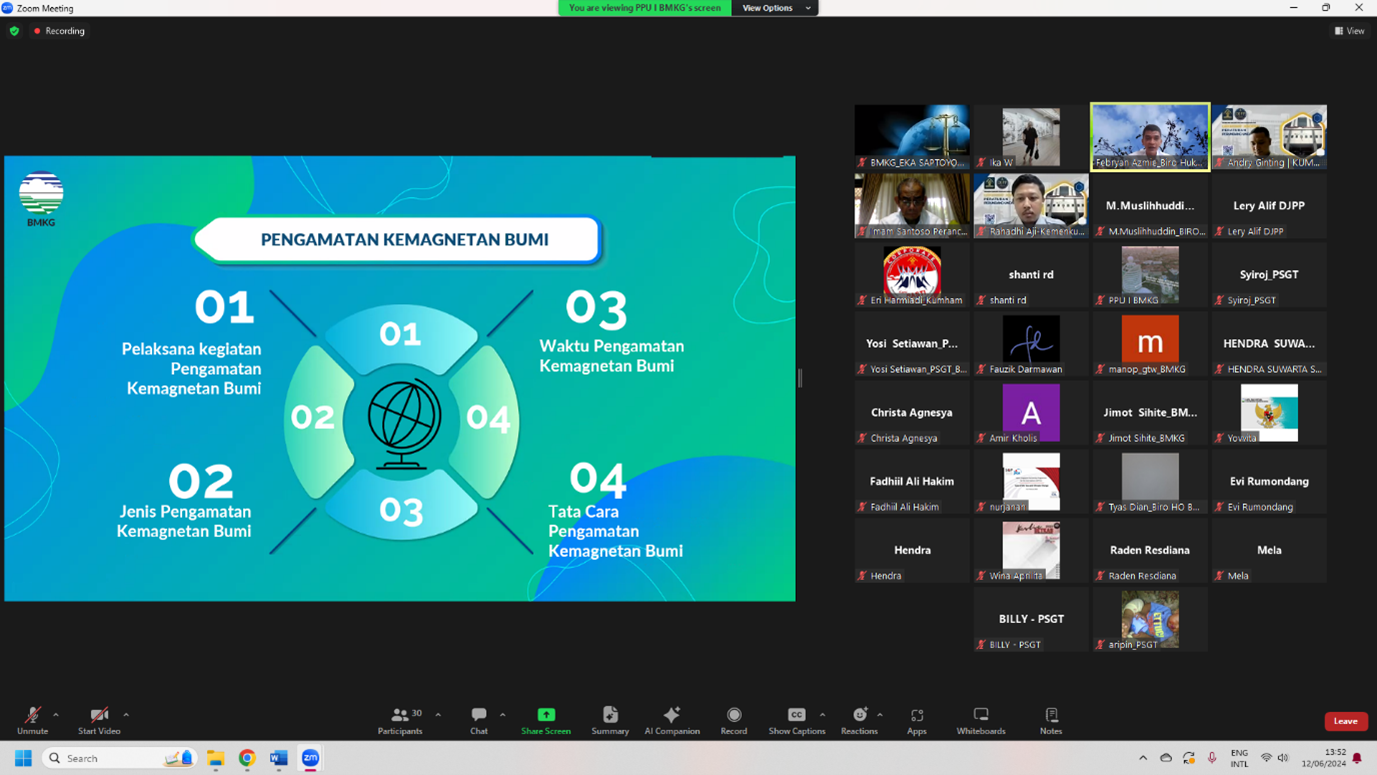1377x775 pixels.
Task: Click the red Leave button
Action: coord(1345,721)
